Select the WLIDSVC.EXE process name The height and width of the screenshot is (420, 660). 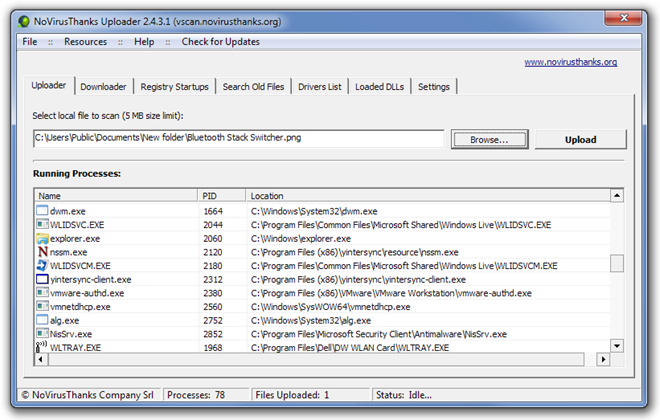pyautogui.click(x=77, y=225)
